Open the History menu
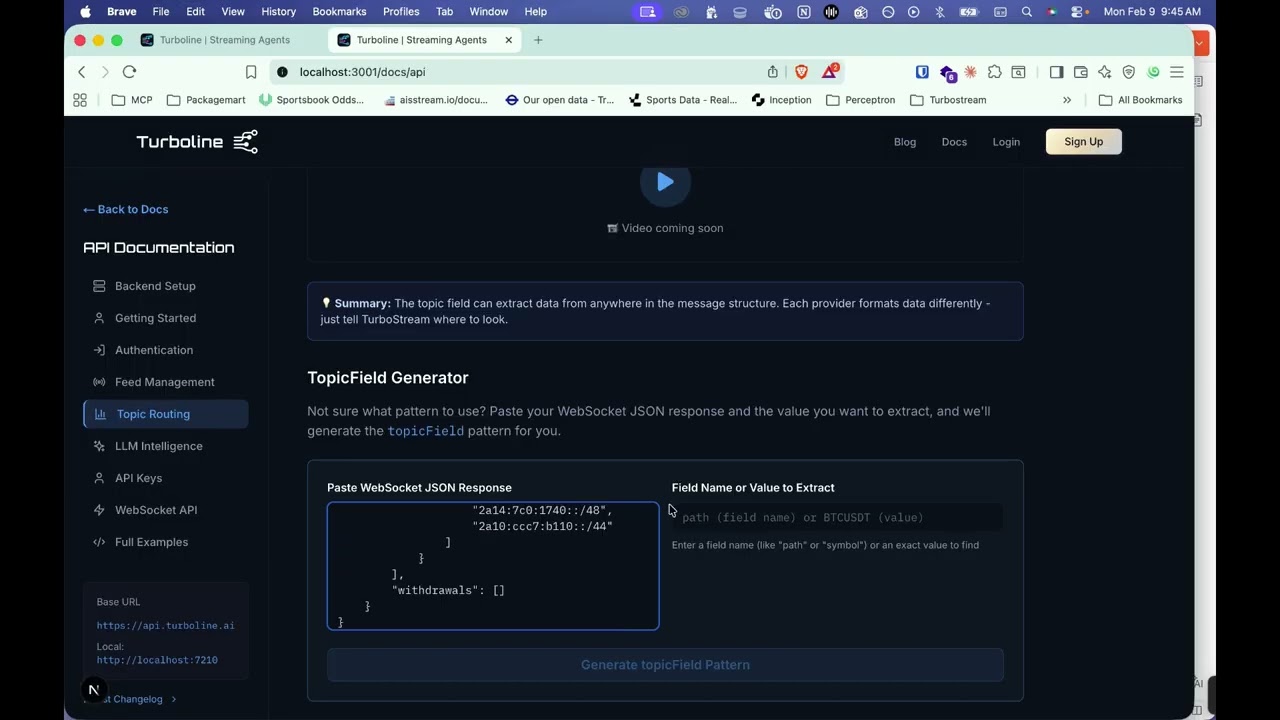The height and width of the screenshot is (720, 1280). (278, 12)
